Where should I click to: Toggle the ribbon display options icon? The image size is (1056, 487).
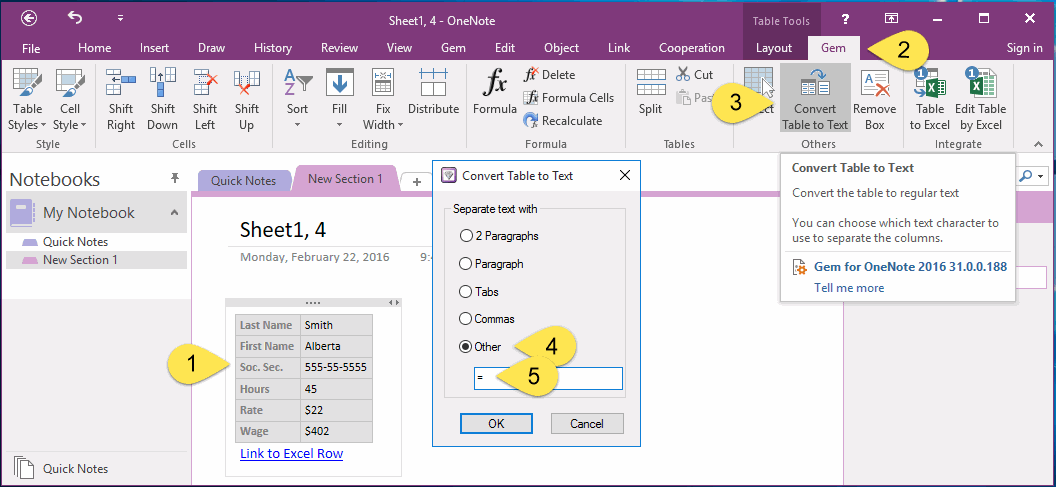pyautogui.click(x=891, y=19)
